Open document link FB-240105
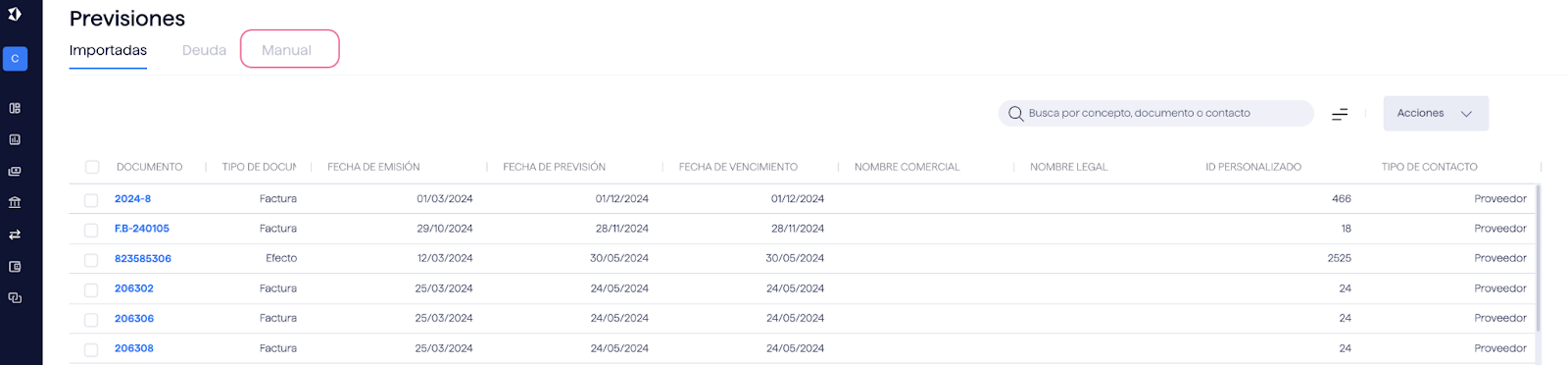This screenshot has width=1568, height=365. [142, 229]
